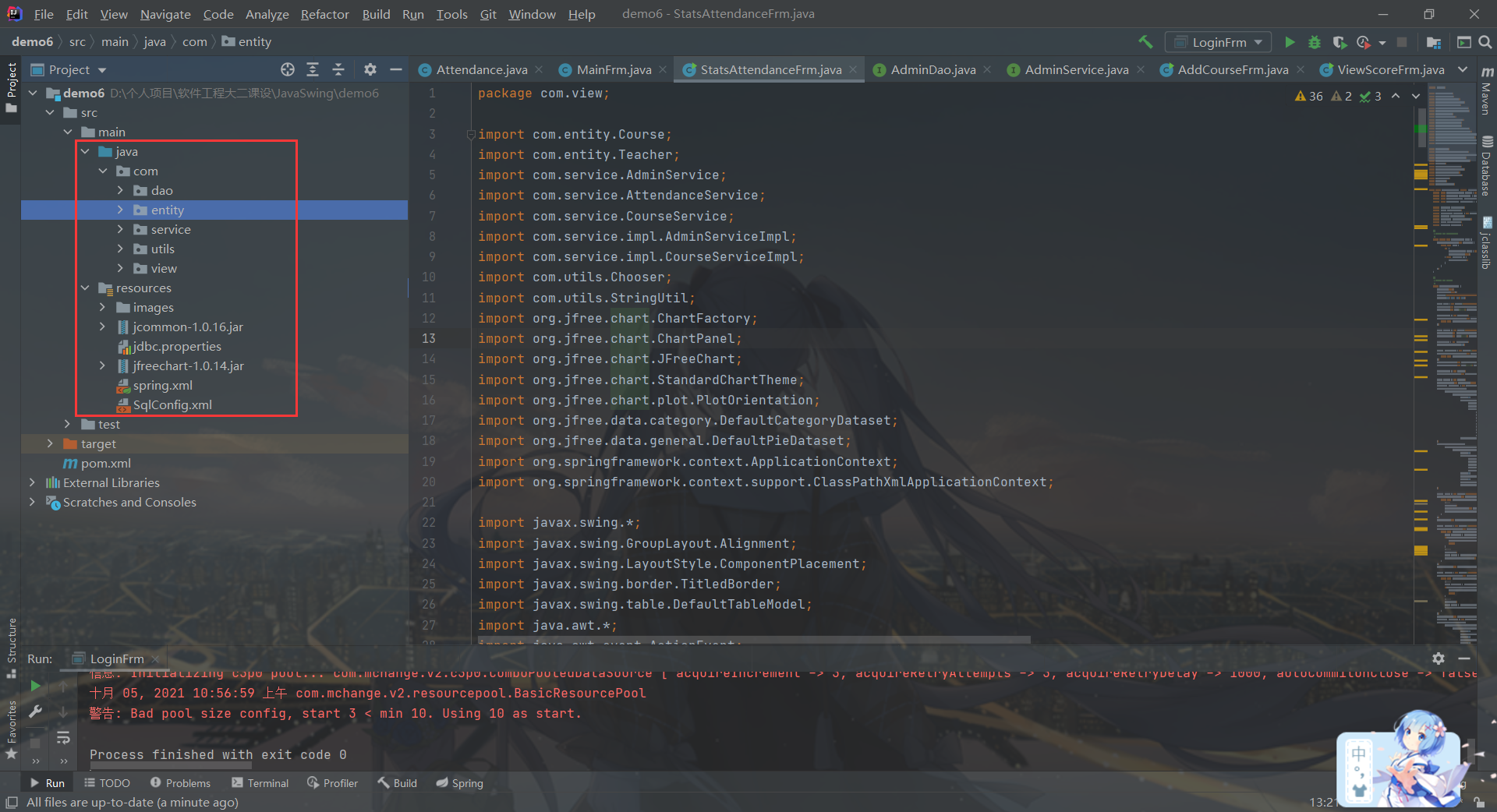Click the green Run button in toolbar

point(1290,42)
